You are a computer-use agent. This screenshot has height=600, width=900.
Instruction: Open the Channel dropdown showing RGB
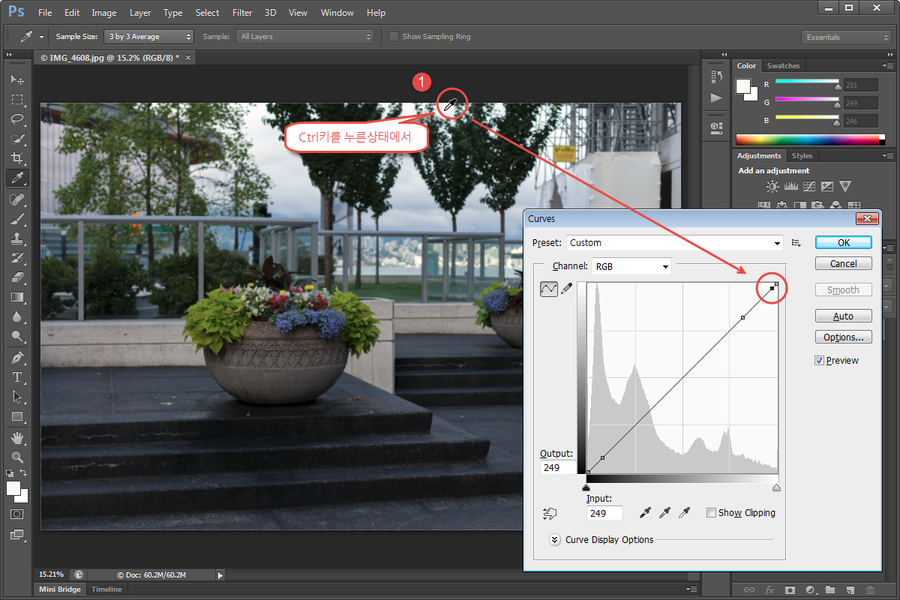point(631,266)
